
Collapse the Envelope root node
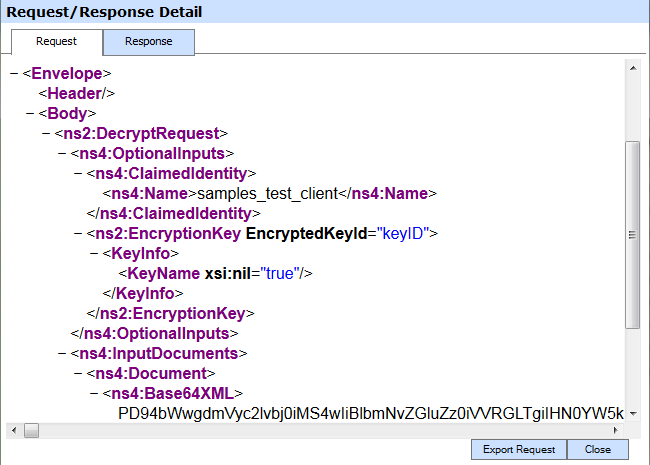pyautogui.click(x=13, y=73)
